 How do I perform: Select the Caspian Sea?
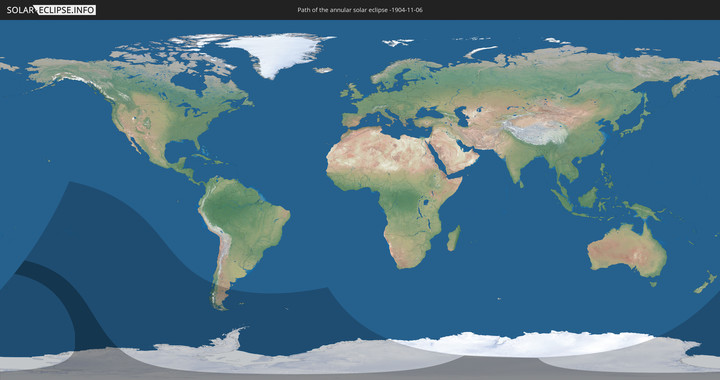click(x=463, y=117)
